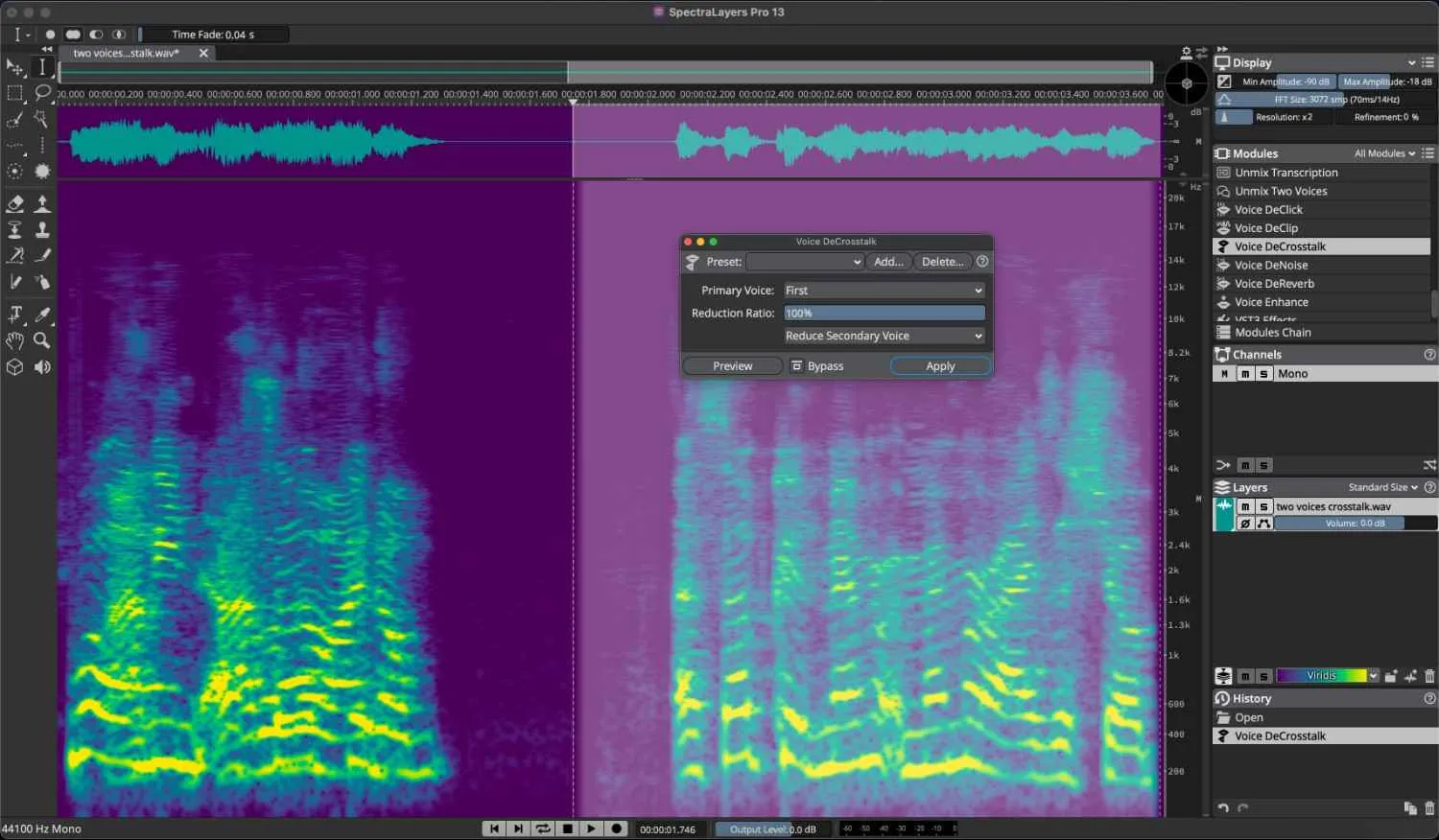Adjust the Reduction Ratio slider

(884, 314)
